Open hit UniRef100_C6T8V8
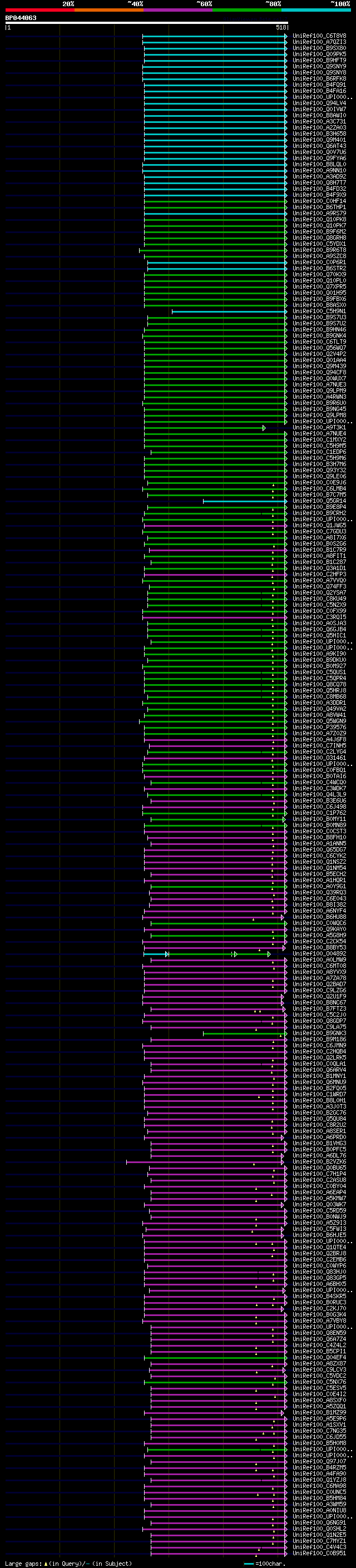Image resolution: width=356 pixels, height=1568 pixels. [319, 36]
